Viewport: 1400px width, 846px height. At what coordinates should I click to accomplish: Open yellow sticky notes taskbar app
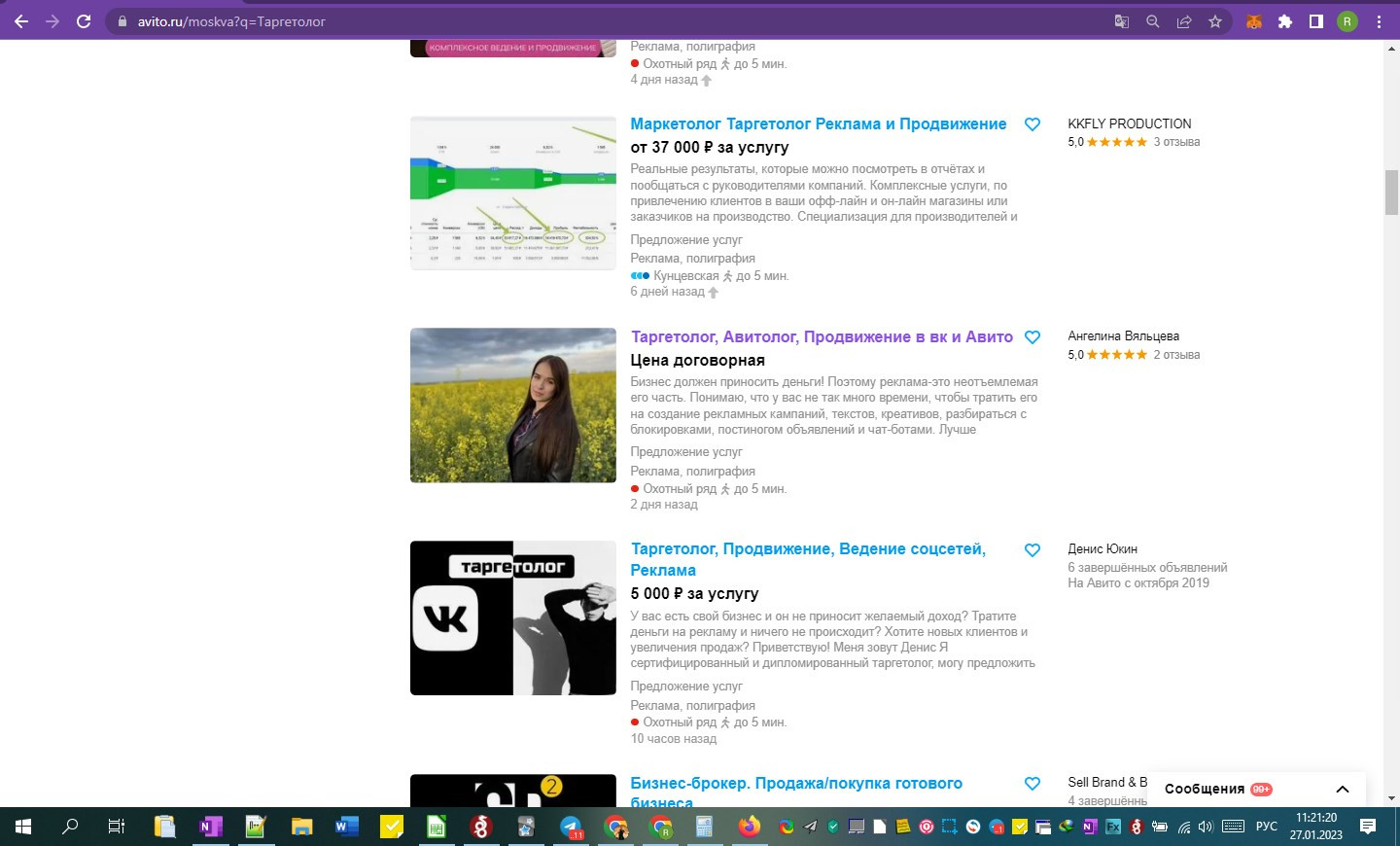pyautogui.click(x=392, y=827)
